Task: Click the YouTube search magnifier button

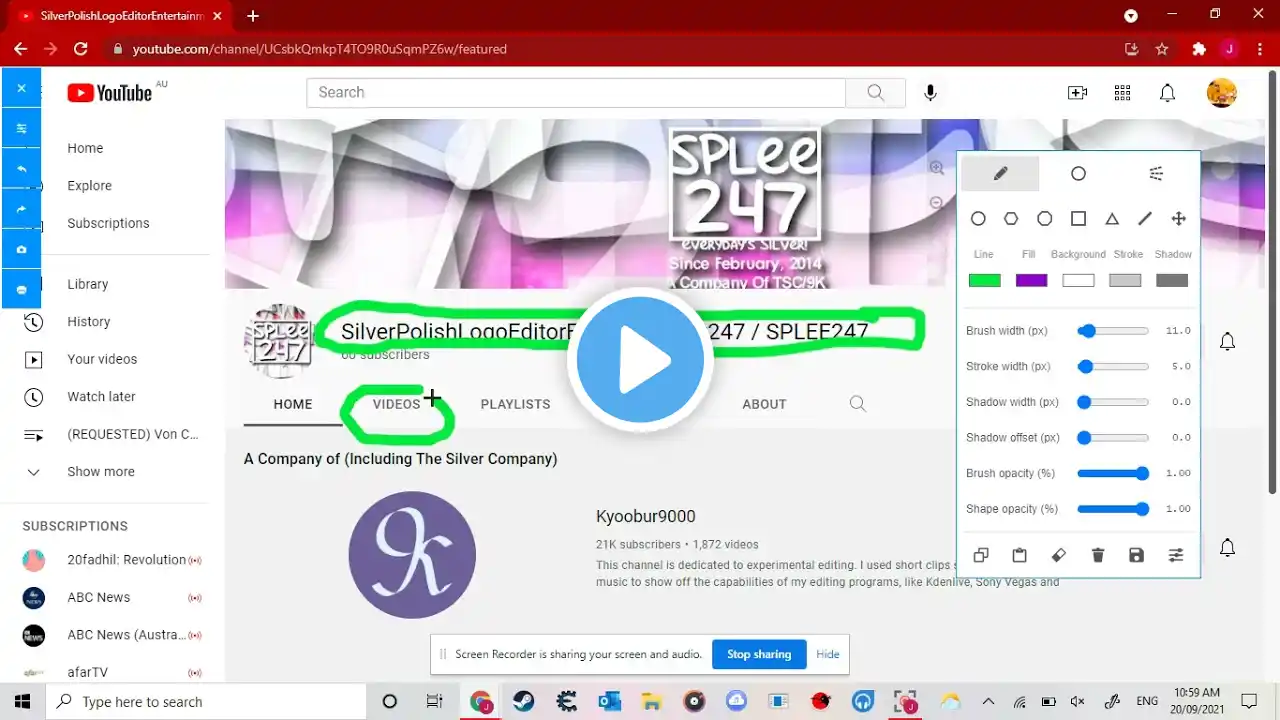Action: tap(875, 93)
